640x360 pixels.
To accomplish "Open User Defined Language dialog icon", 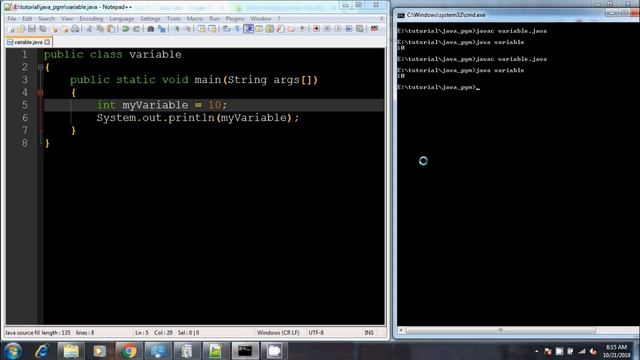I will click(259, 29).
